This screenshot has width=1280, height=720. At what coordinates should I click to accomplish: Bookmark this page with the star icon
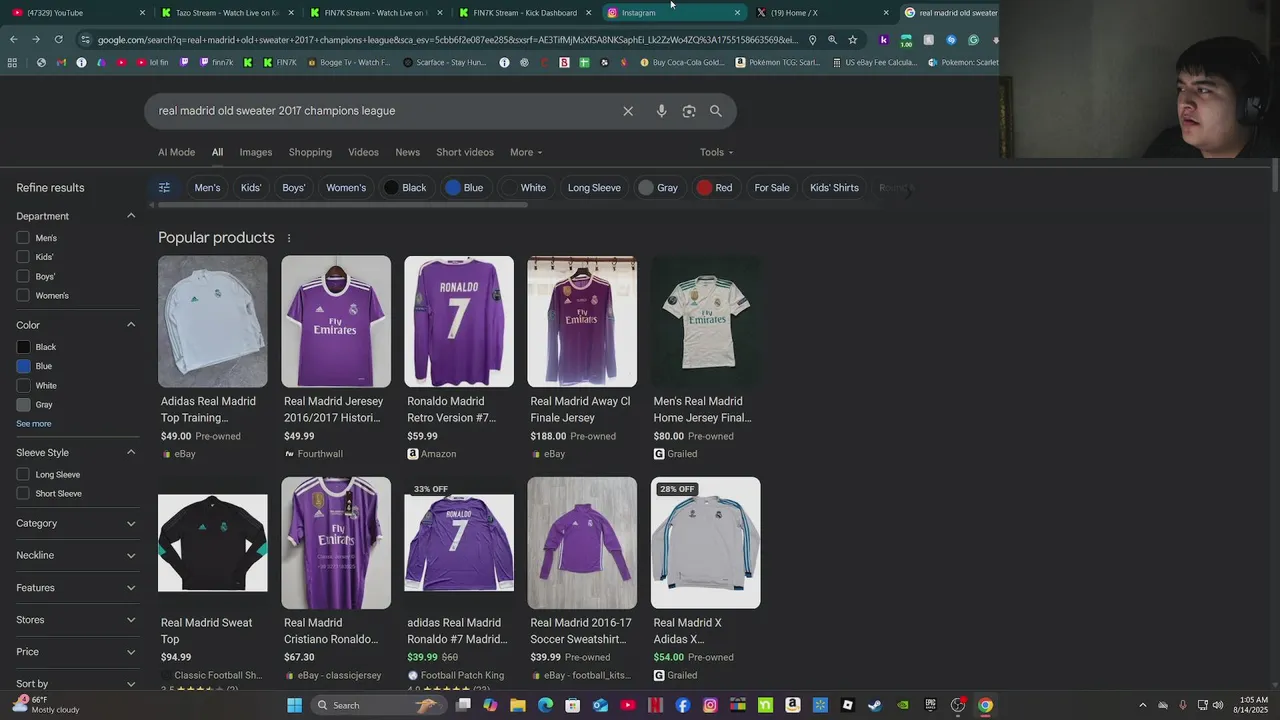coord(852,40)
